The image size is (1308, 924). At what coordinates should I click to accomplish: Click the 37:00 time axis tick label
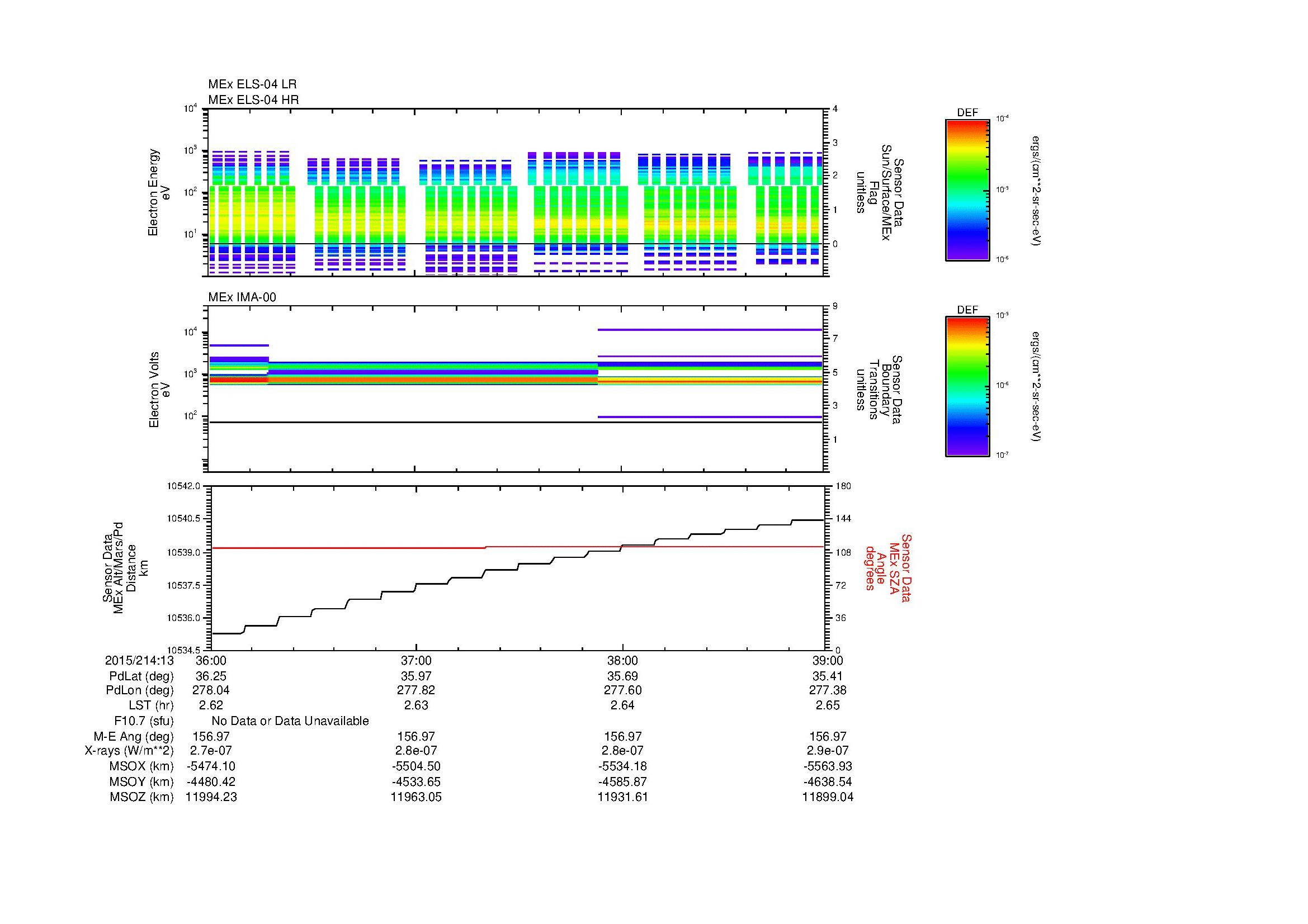(x=417, y=660)
